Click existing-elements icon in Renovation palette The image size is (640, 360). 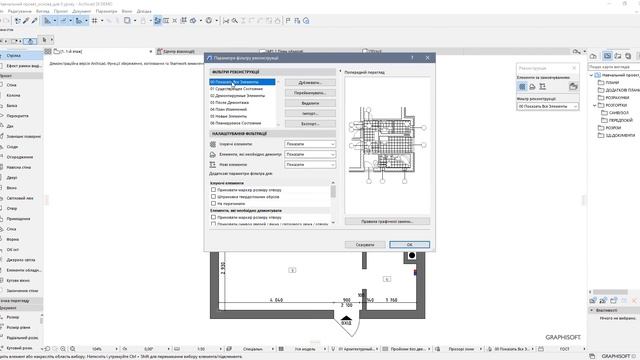522,87
